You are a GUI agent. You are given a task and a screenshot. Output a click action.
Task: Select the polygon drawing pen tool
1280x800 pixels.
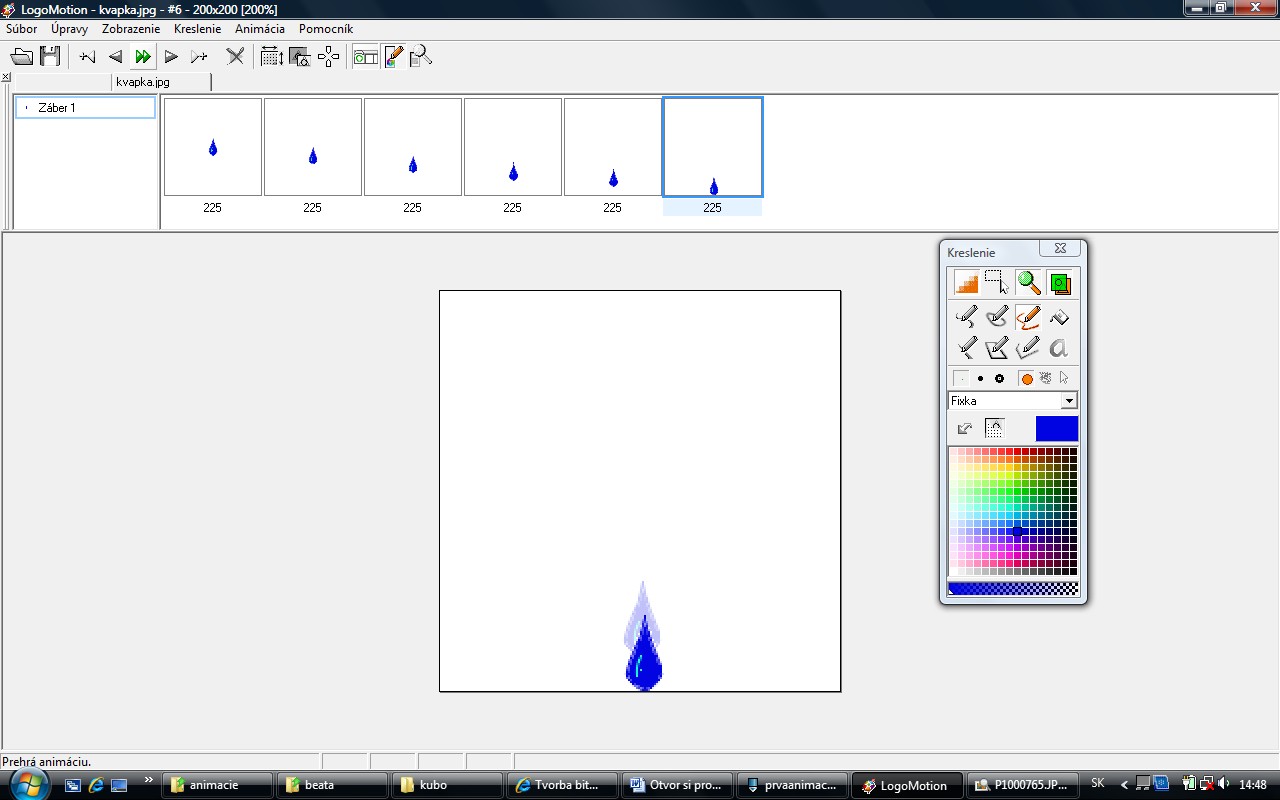997,348
